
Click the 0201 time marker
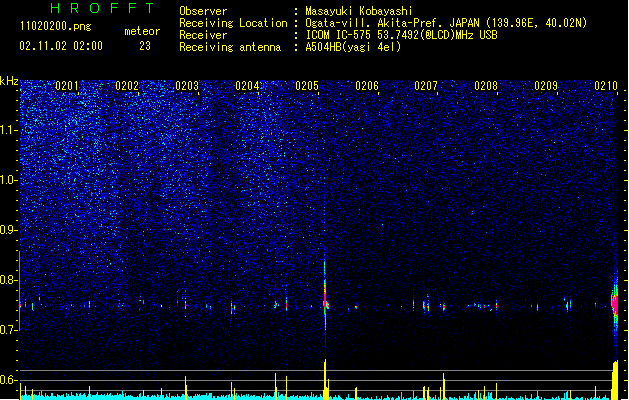coord(67,86)
